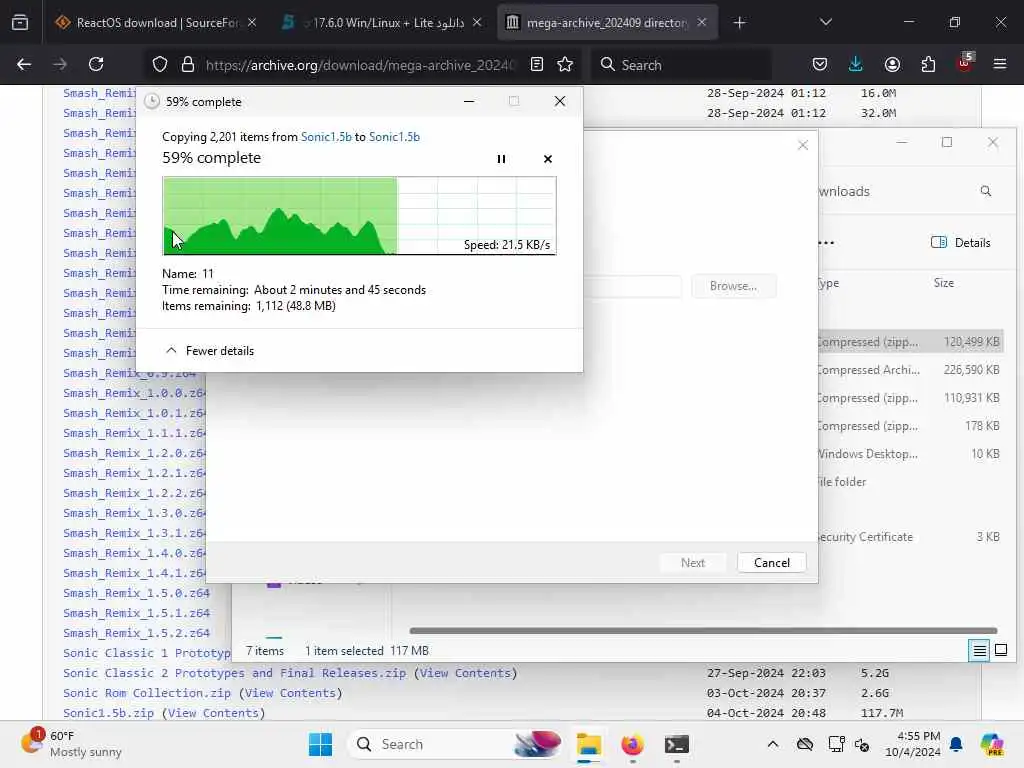
Task: Select the 226,590 KB Compressed Archive row
Action: pyautogui.click(x=910, y=370)
